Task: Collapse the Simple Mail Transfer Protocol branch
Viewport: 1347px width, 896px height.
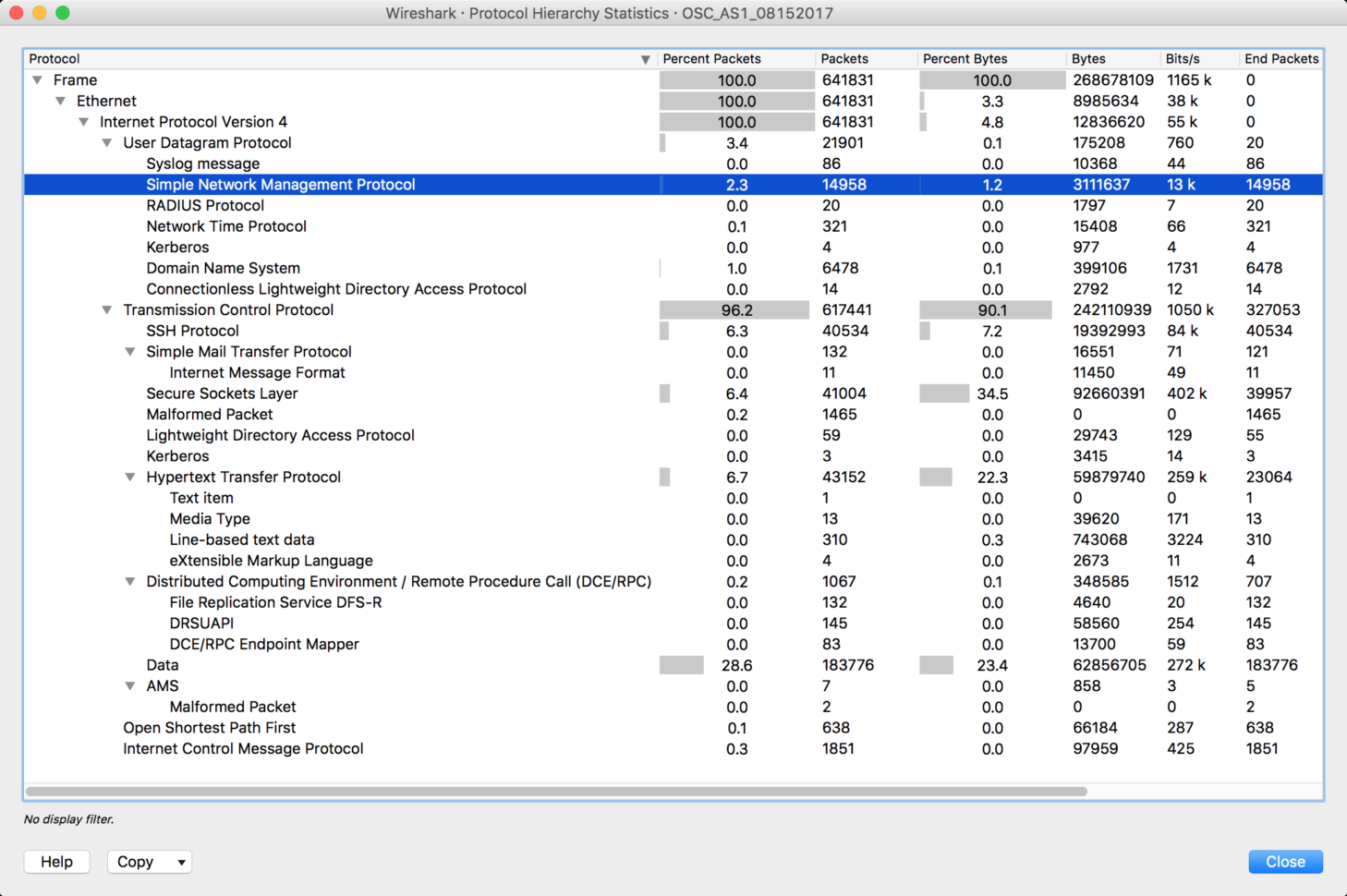Action: click(x=129, y=352)
